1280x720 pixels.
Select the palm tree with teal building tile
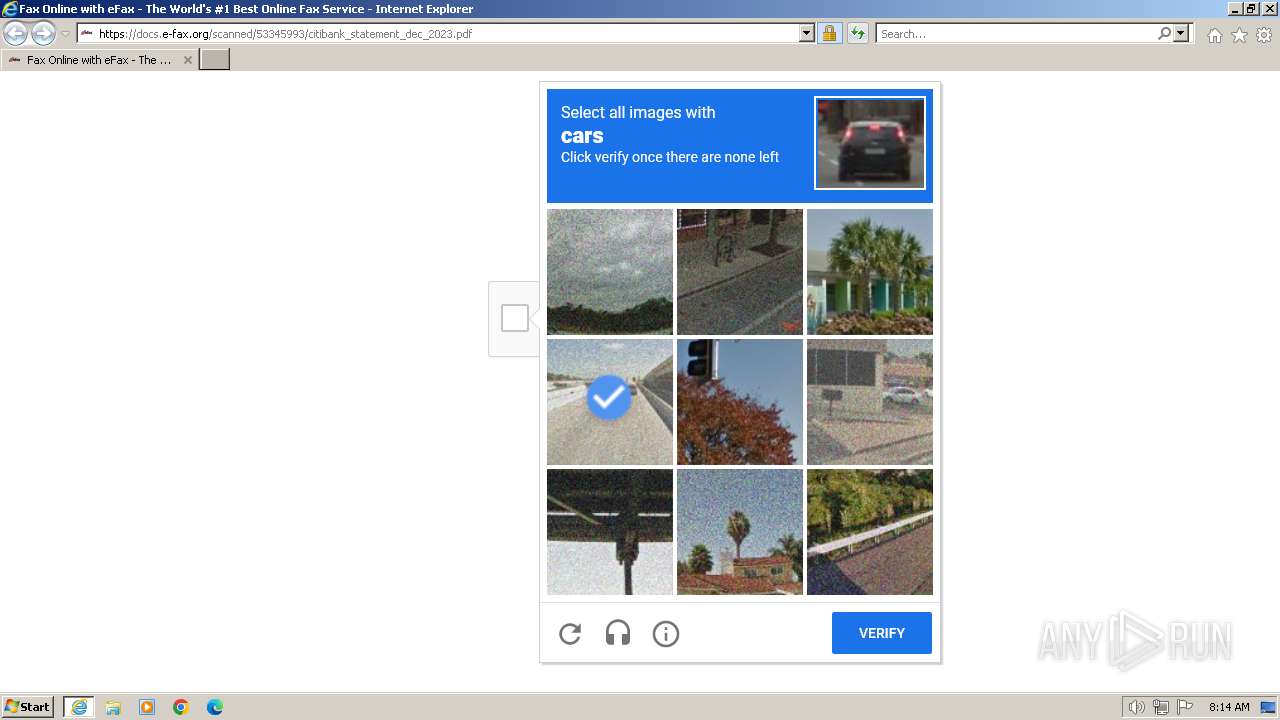(870, 272)
